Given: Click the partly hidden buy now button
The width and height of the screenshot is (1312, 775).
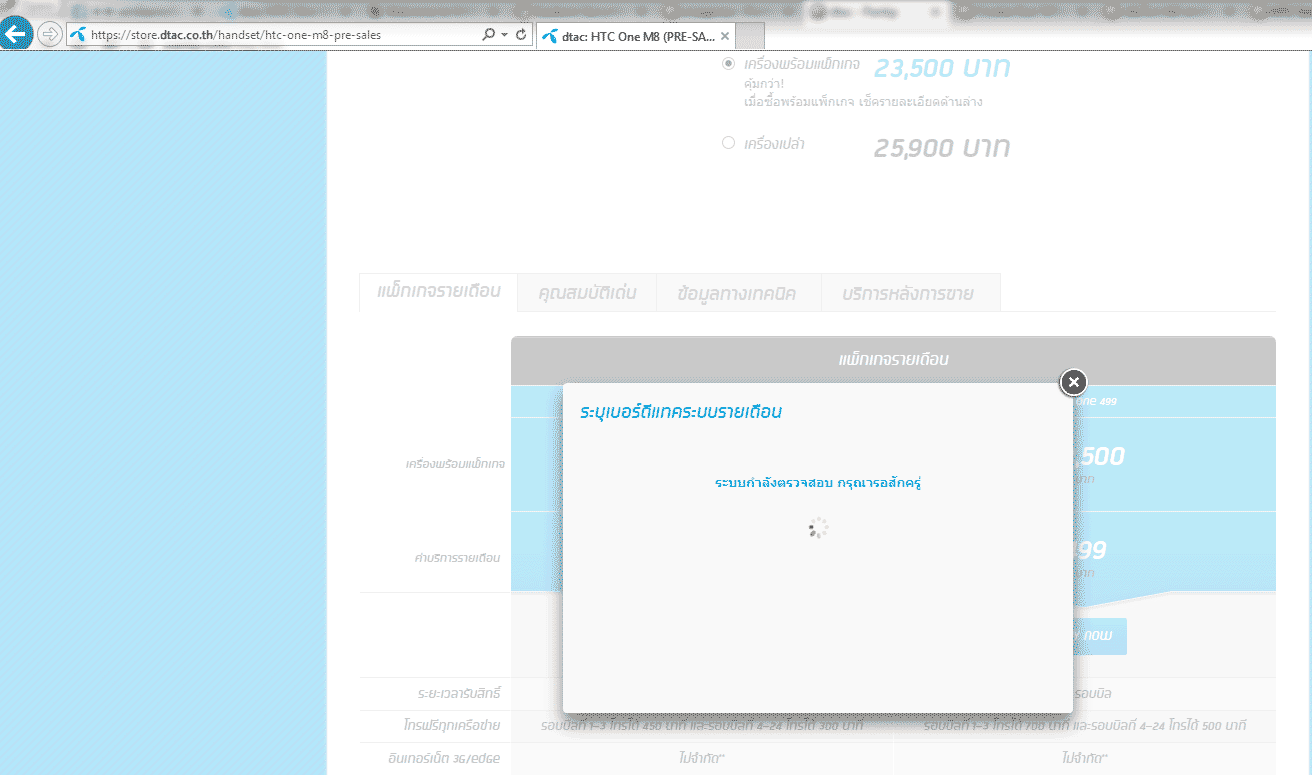Looking at the screenshot, I should pyautogui.click(x=1100, y=636).
